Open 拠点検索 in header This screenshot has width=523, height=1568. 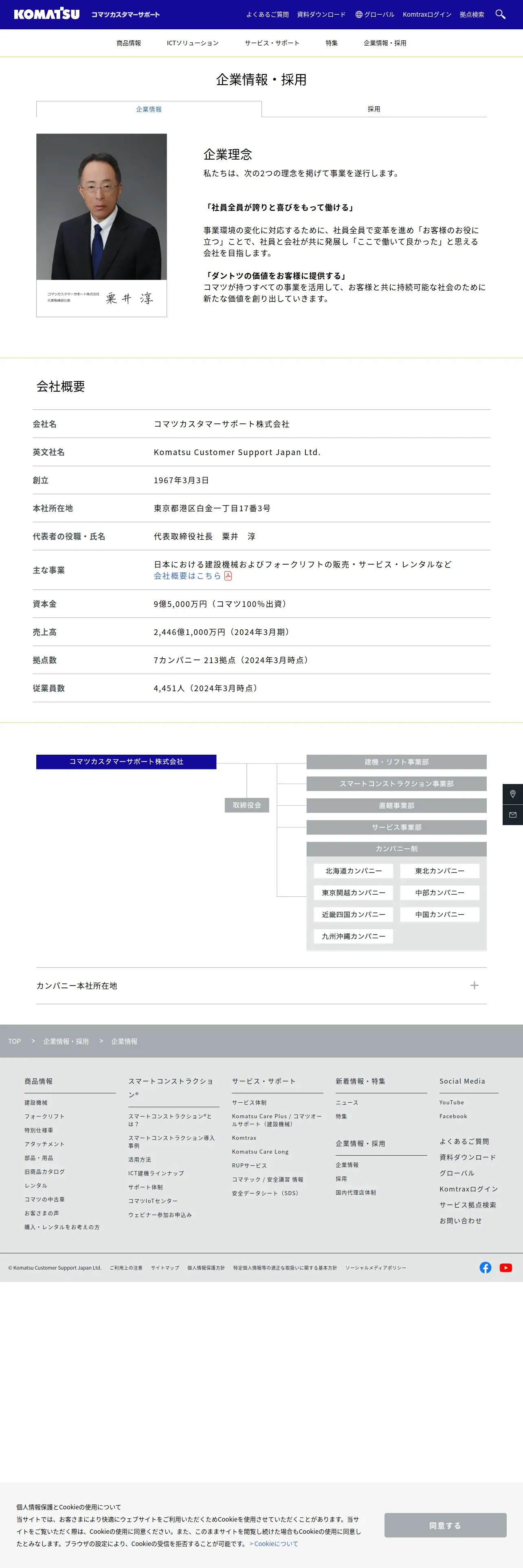click(x=472, y=15)
